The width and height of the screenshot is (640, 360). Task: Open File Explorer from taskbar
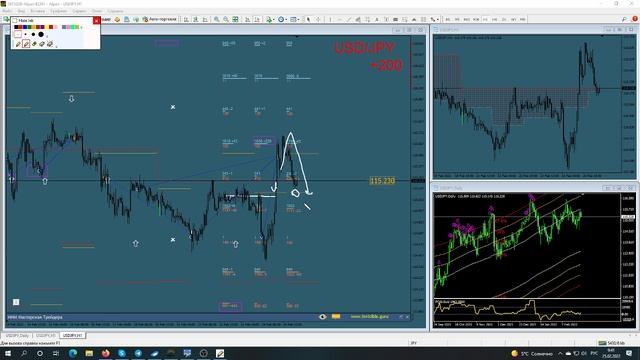(x=89, y=353)
